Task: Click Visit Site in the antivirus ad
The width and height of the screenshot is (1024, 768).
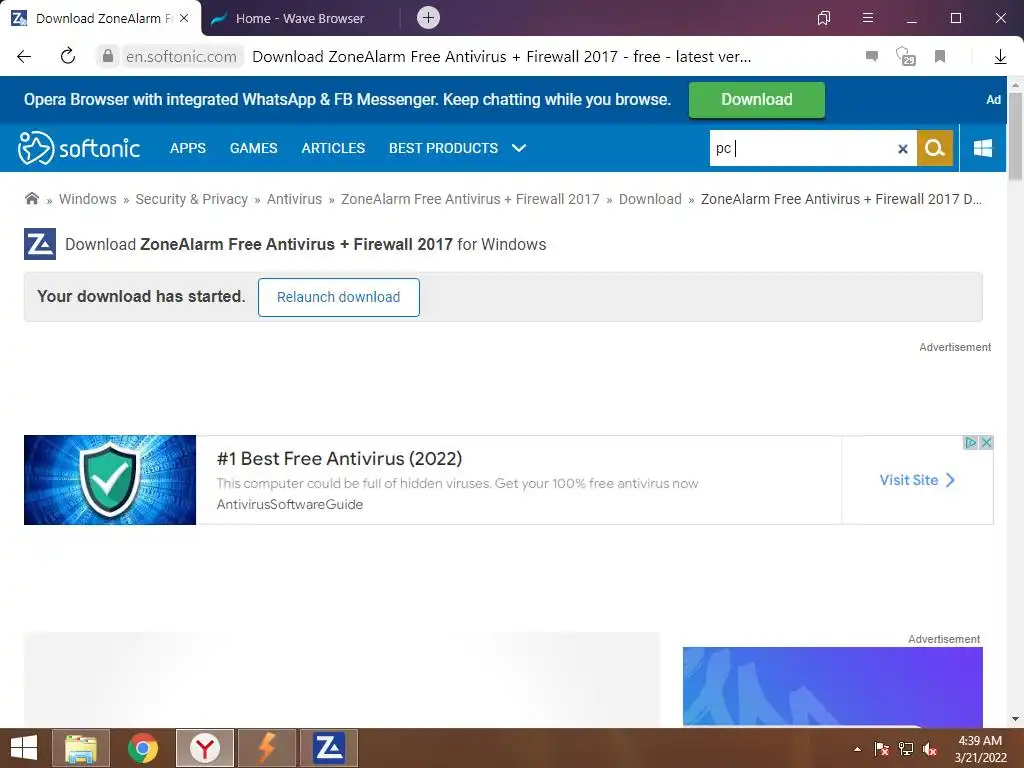Action: pos(917,480)
